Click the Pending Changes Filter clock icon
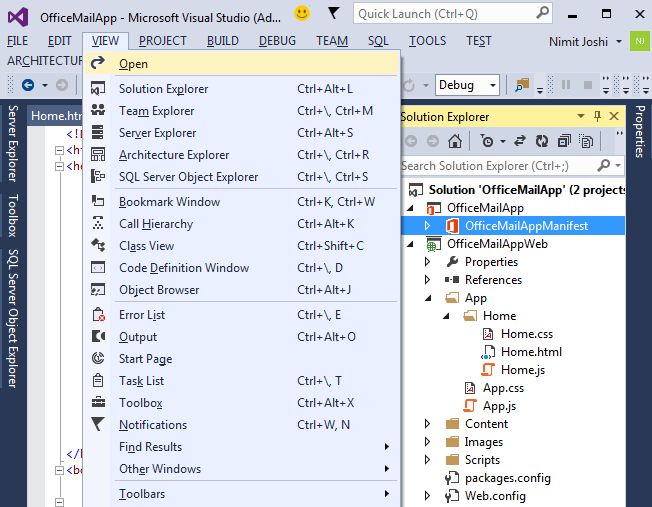Screen dimensions: 652x507 pos(488,142)
